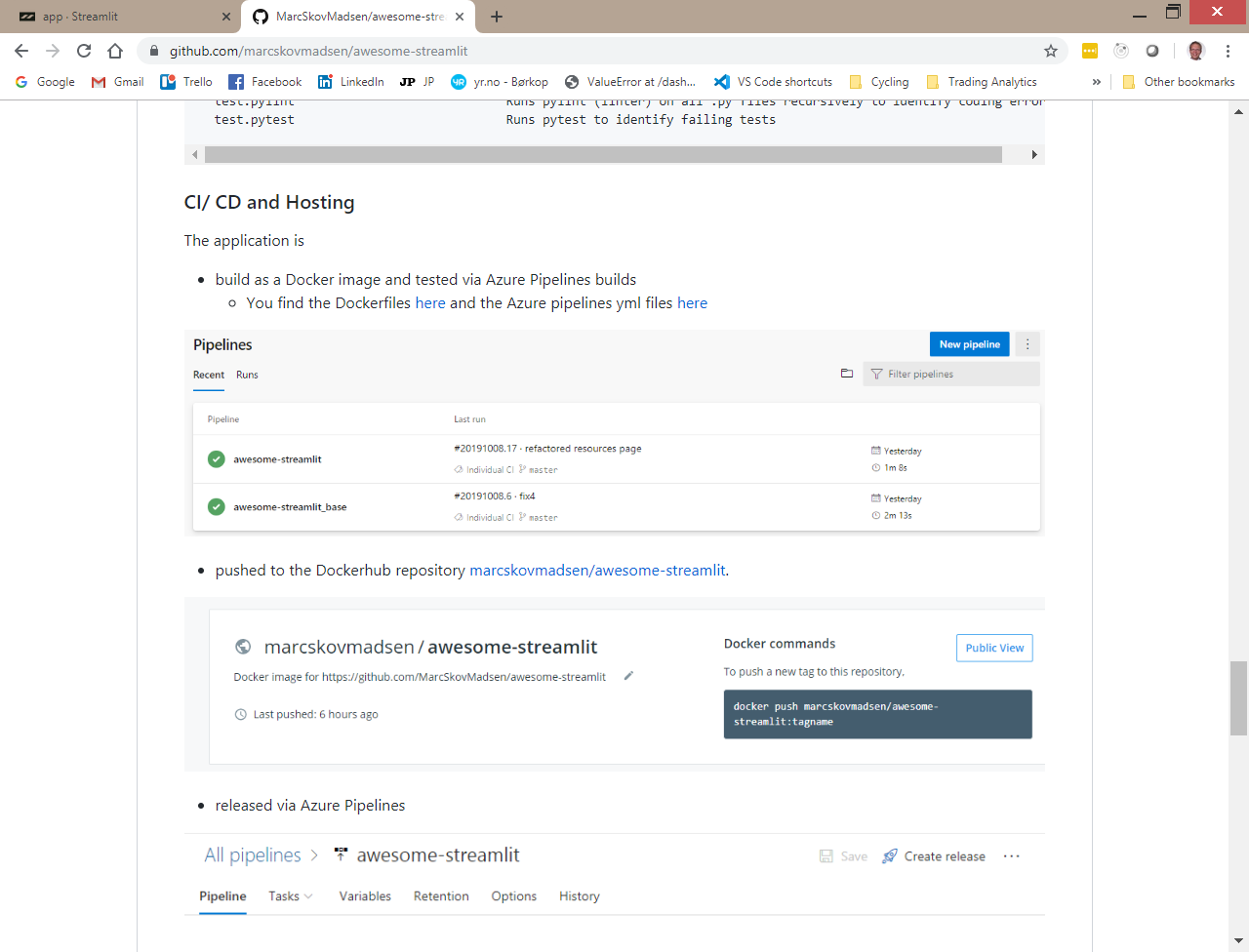The width and height of the screenshot is (1249, 952).
Task: Close the MarcSkovMadsen/awesome-streamlit tab
Action: 460,17
